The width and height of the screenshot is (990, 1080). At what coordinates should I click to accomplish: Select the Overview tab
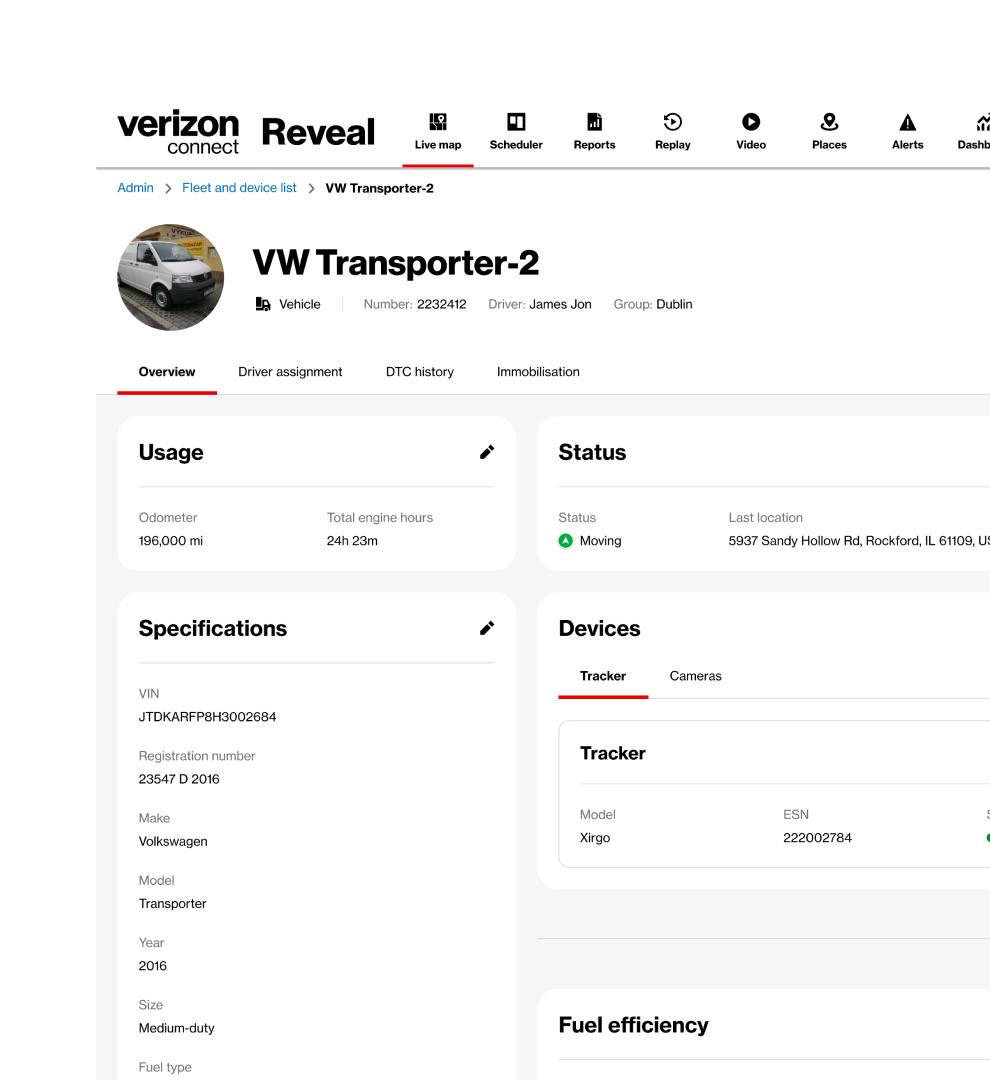167,372
